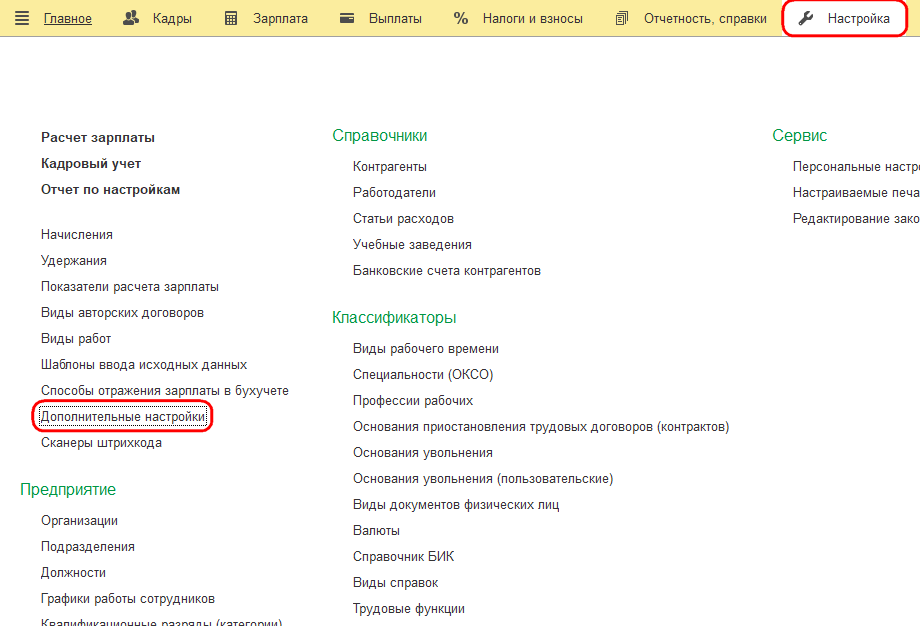Open Способы отражения зарплаты в бухучете

165,391
